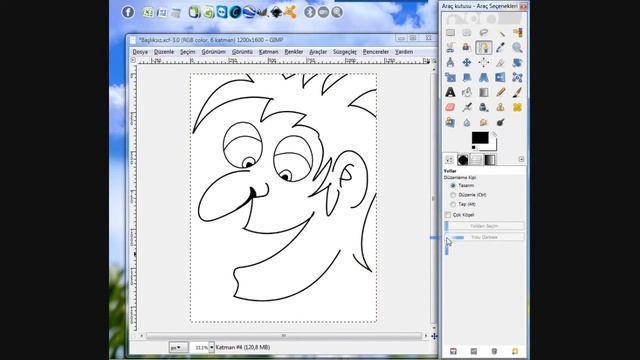Screen dimensions: 640x360
Task: Switch to the Brushes tab
Action: tap(463, 160)
